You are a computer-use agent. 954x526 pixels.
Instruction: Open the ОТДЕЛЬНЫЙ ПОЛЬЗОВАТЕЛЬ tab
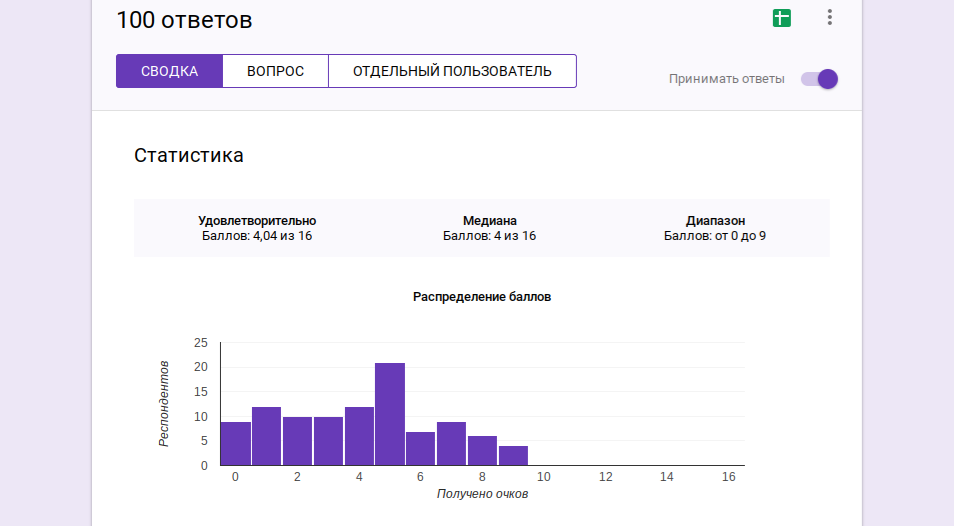pyautogui.click(x=452, y=71)
